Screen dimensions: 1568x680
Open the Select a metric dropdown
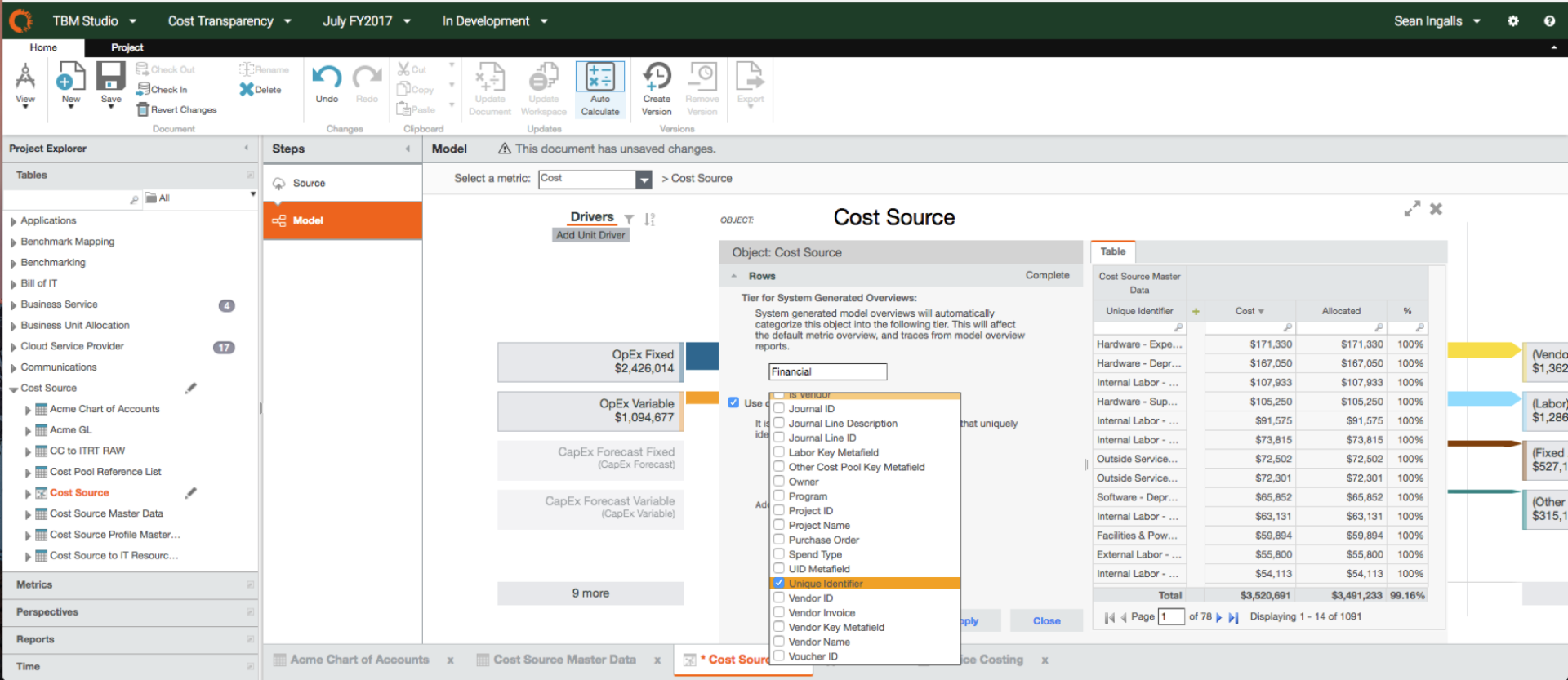click(644, 179)
